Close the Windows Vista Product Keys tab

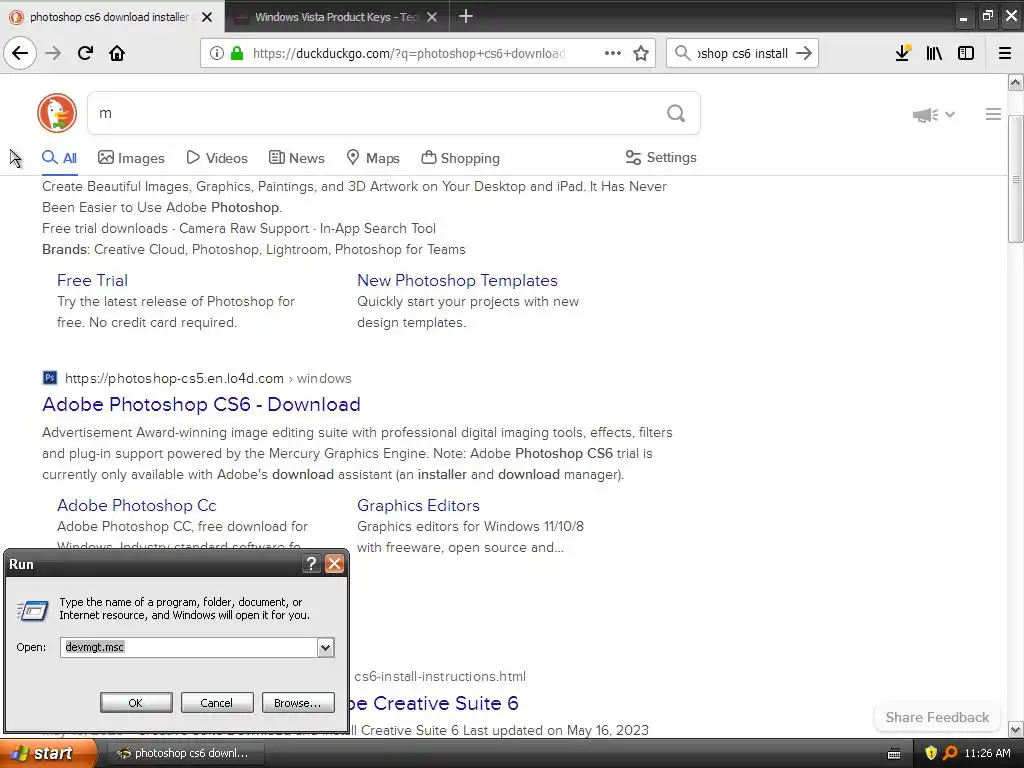tap(432, 17)
